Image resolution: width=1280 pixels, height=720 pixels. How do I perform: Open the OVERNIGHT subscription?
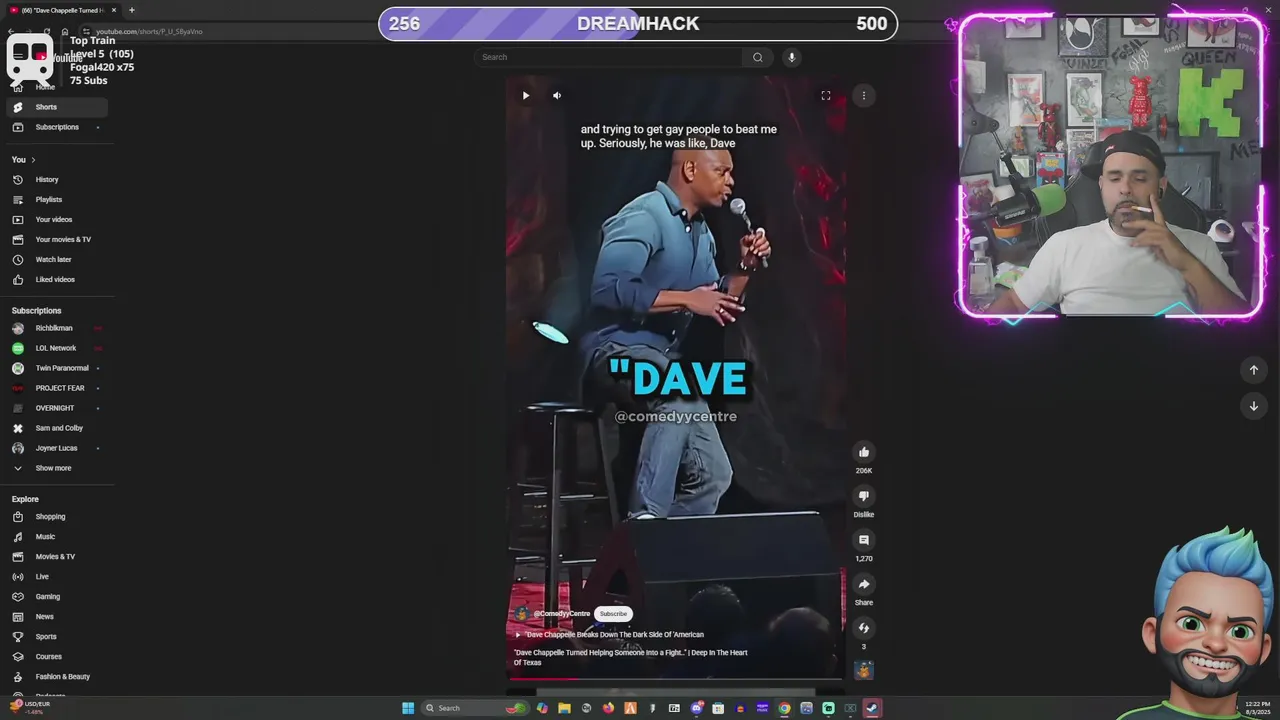pos(56,408)
